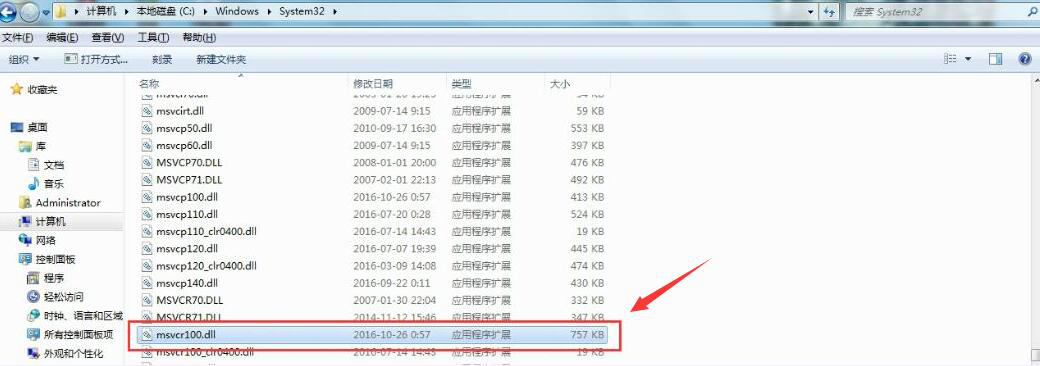This screenshot has width=1040, height=366.
Task: Click the Forward navigation arrow button
Action: [29, 12]
